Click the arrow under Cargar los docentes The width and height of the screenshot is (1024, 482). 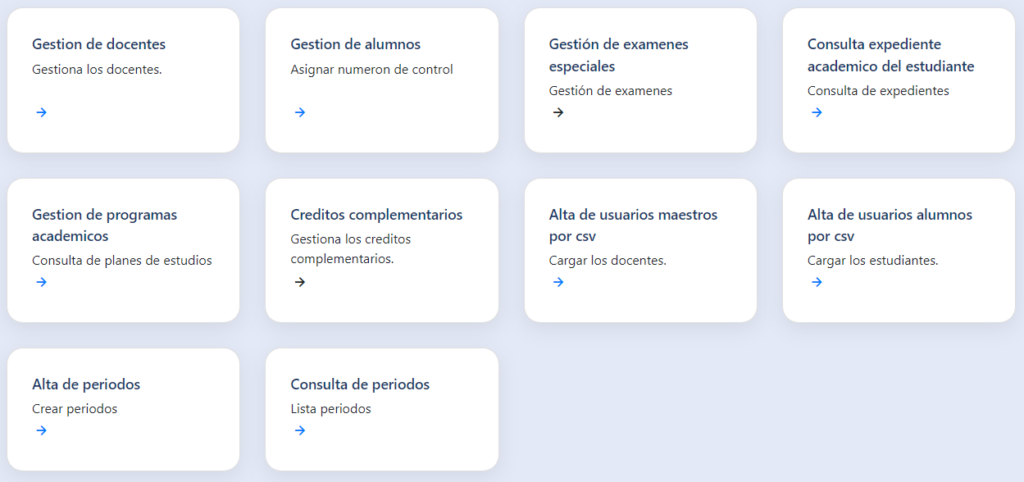558,282
